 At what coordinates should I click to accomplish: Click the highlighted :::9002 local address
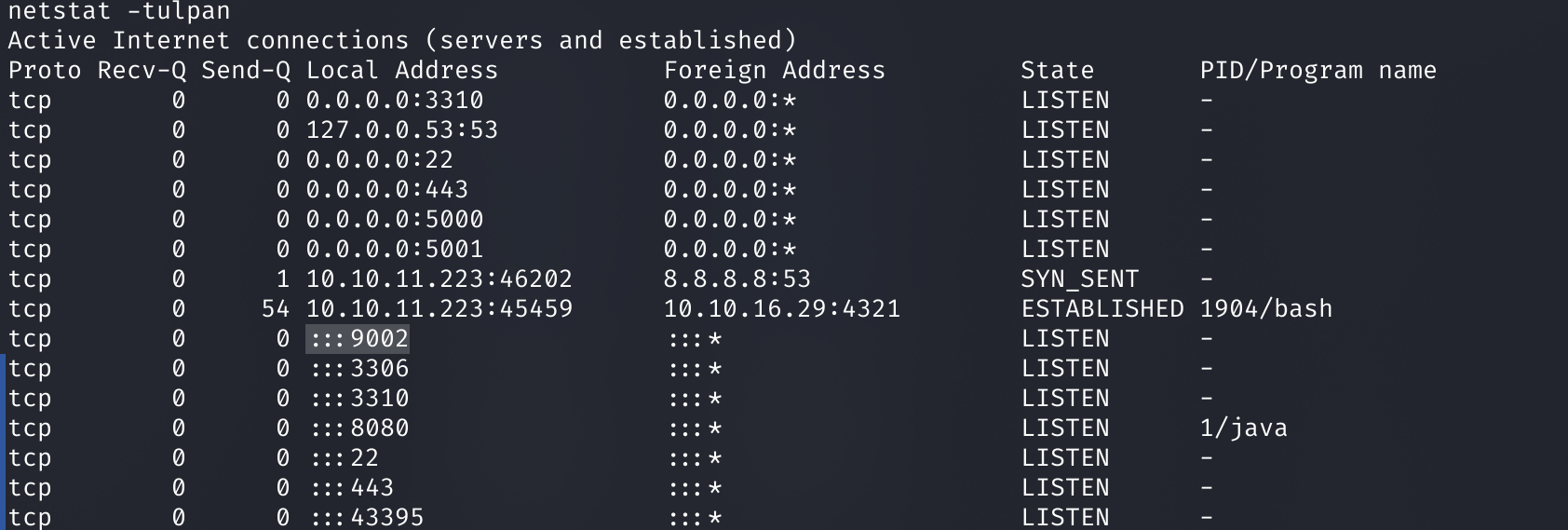point(358,339)
